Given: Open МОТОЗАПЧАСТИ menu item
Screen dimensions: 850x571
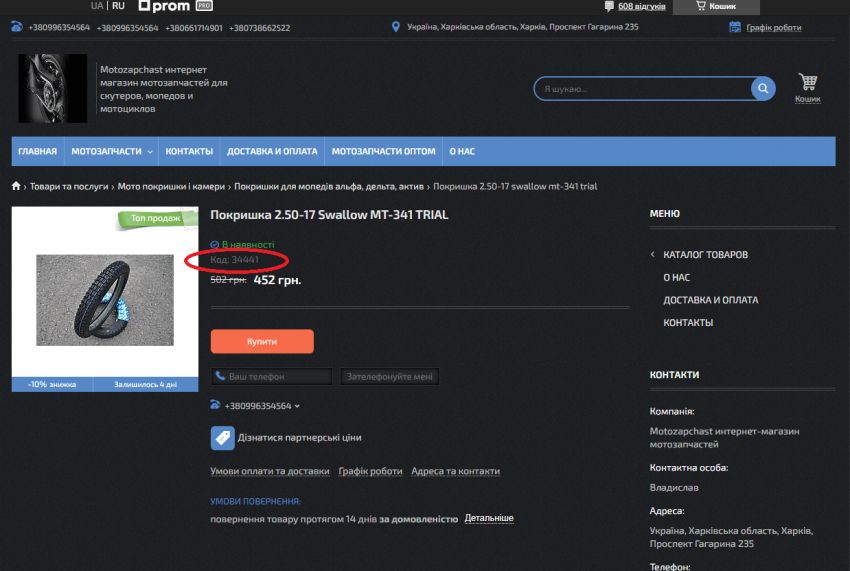Looking at the screenshot, I should click(106, 151).
